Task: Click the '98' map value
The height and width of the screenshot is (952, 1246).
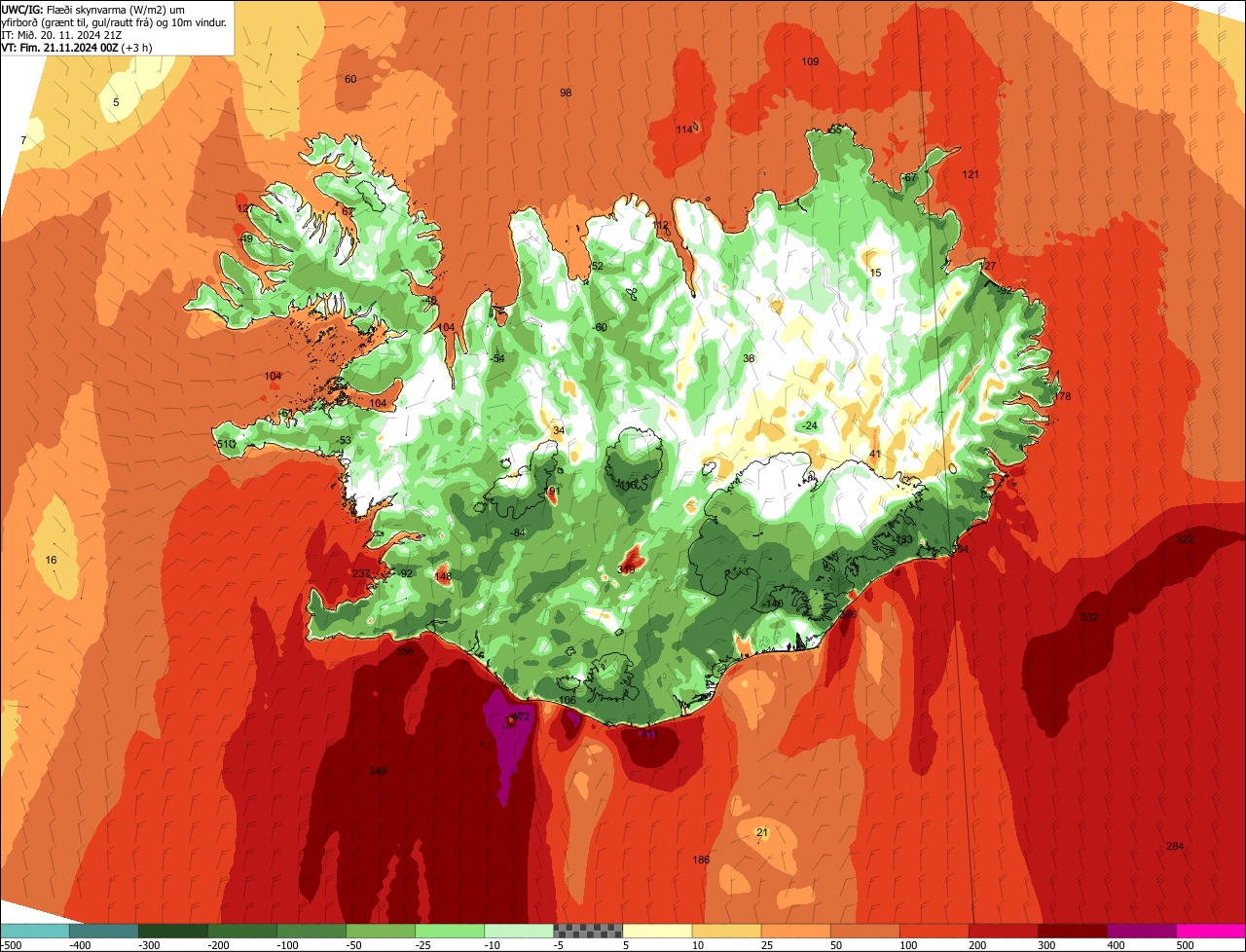Action: pos(566,92)
